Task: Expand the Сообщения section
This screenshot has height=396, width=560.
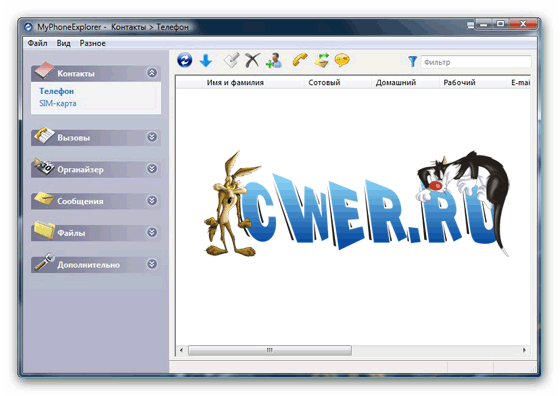Action: tap(152, 200)
